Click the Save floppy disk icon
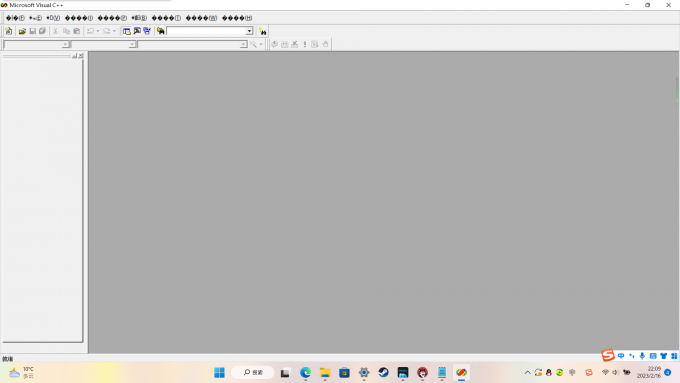 tap(33, 31)
